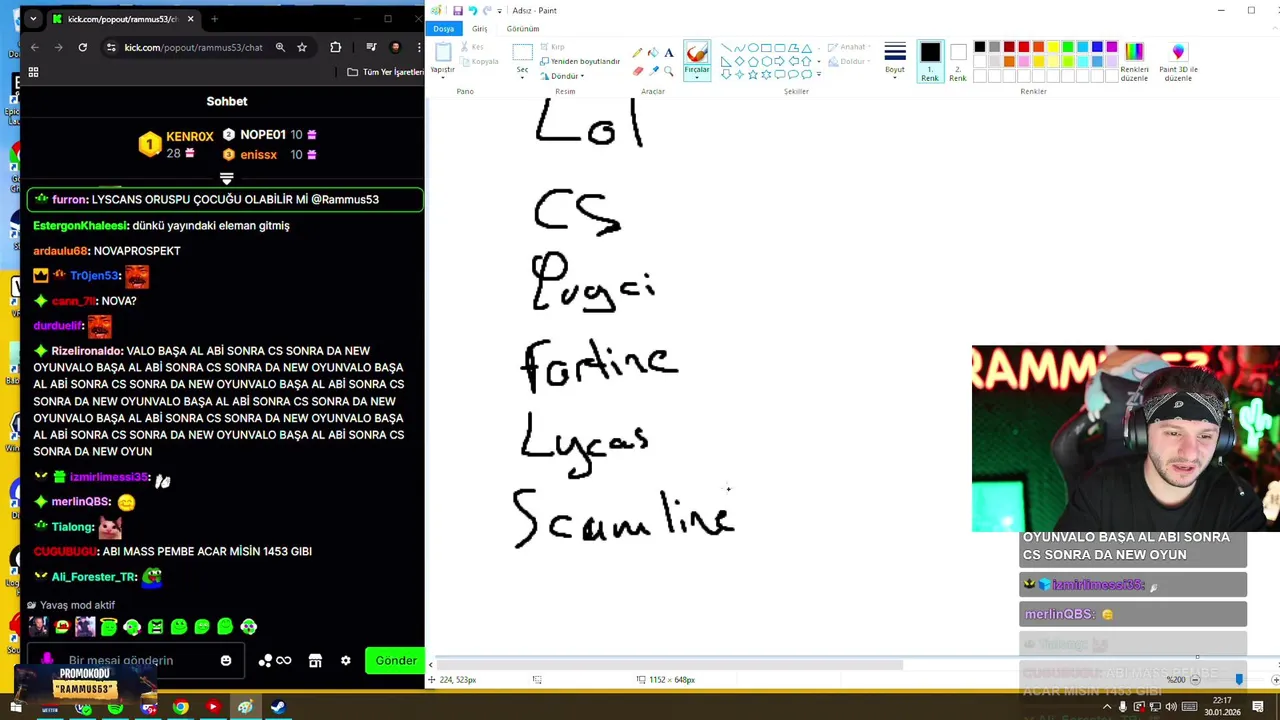Open the emoji picker in chat input
The height and width of the screenshot is (720, 1280).
226,660
